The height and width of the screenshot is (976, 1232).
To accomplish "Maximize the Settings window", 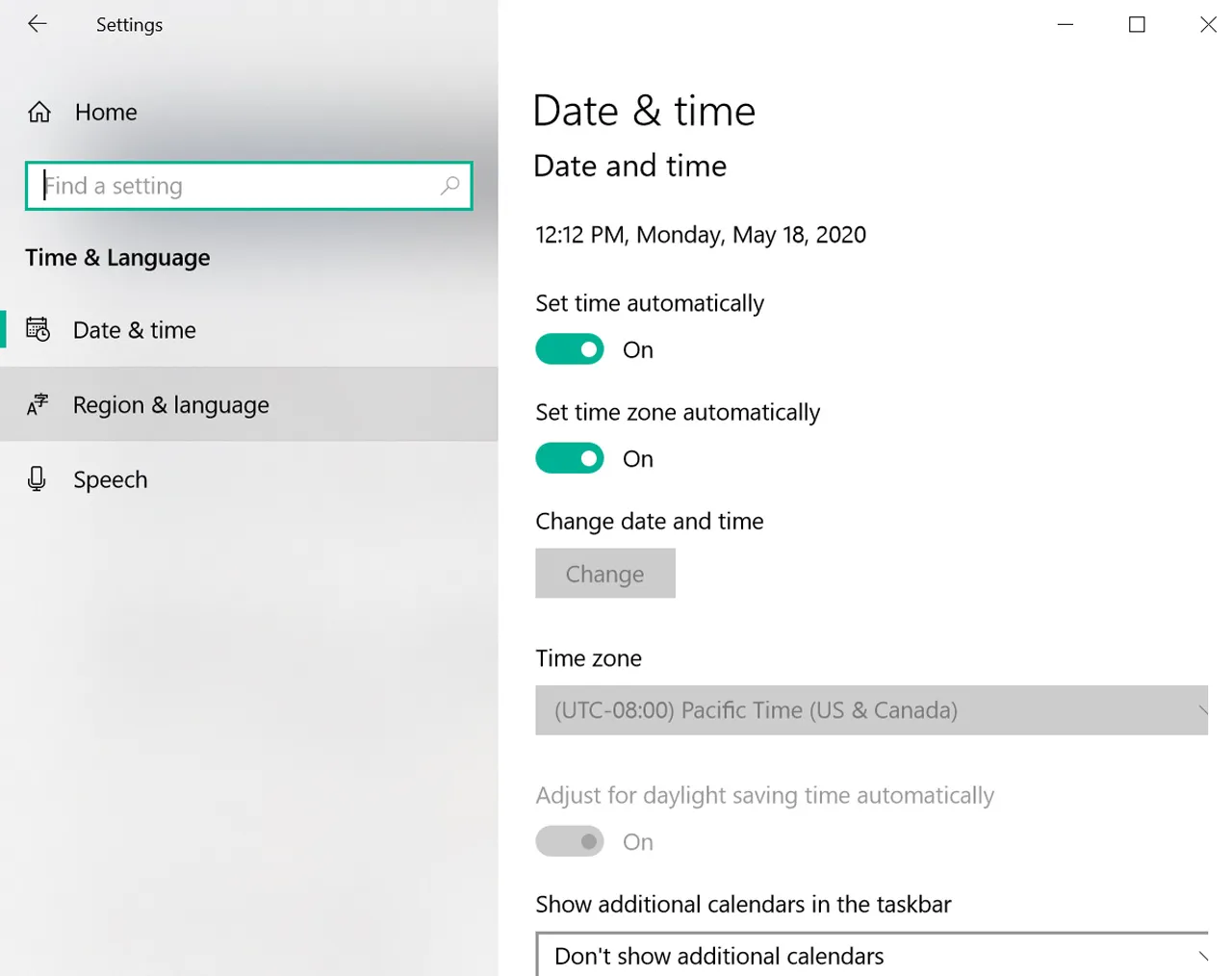I will [x=1137, y=24].
